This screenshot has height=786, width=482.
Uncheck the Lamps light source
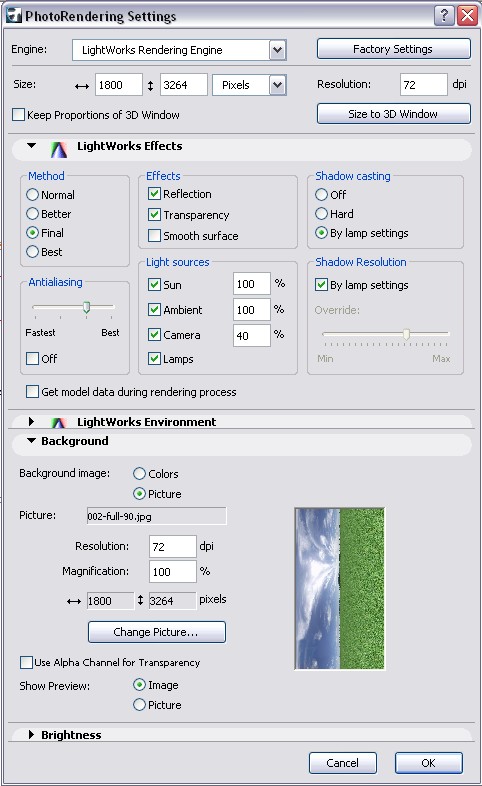[154, 358]
